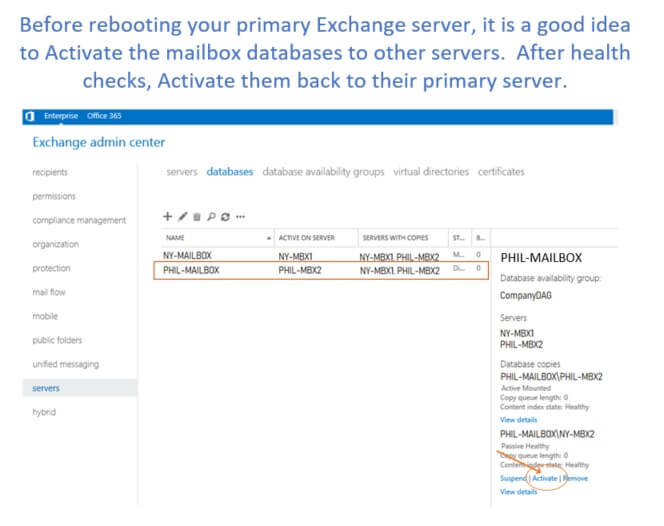The width and height of the screenshot is (664, 526).
Task: Go to permissions in left navigation
Action: click(x=54, y=196)
